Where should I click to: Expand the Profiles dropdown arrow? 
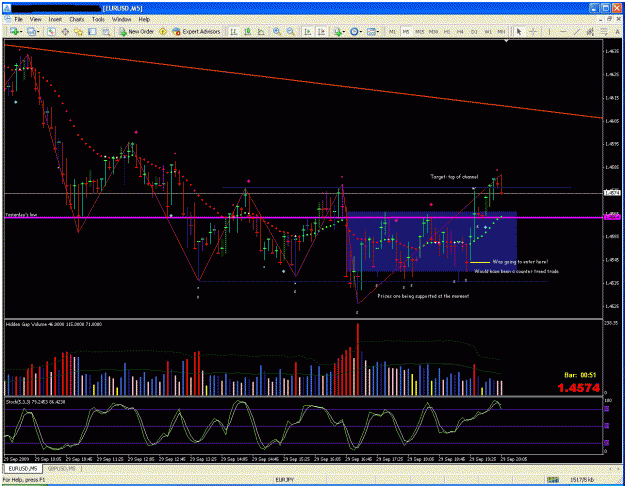38,32
